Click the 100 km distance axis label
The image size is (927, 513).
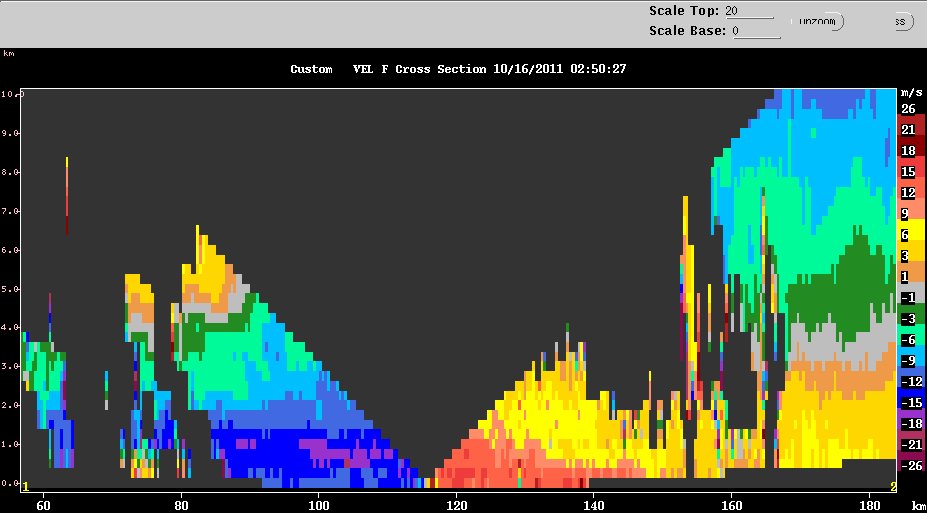(319, 505)
